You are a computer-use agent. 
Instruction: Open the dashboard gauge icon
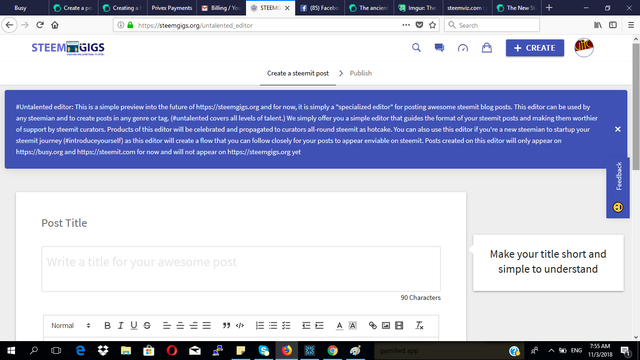pyautogui.click(x=463, y=48)
